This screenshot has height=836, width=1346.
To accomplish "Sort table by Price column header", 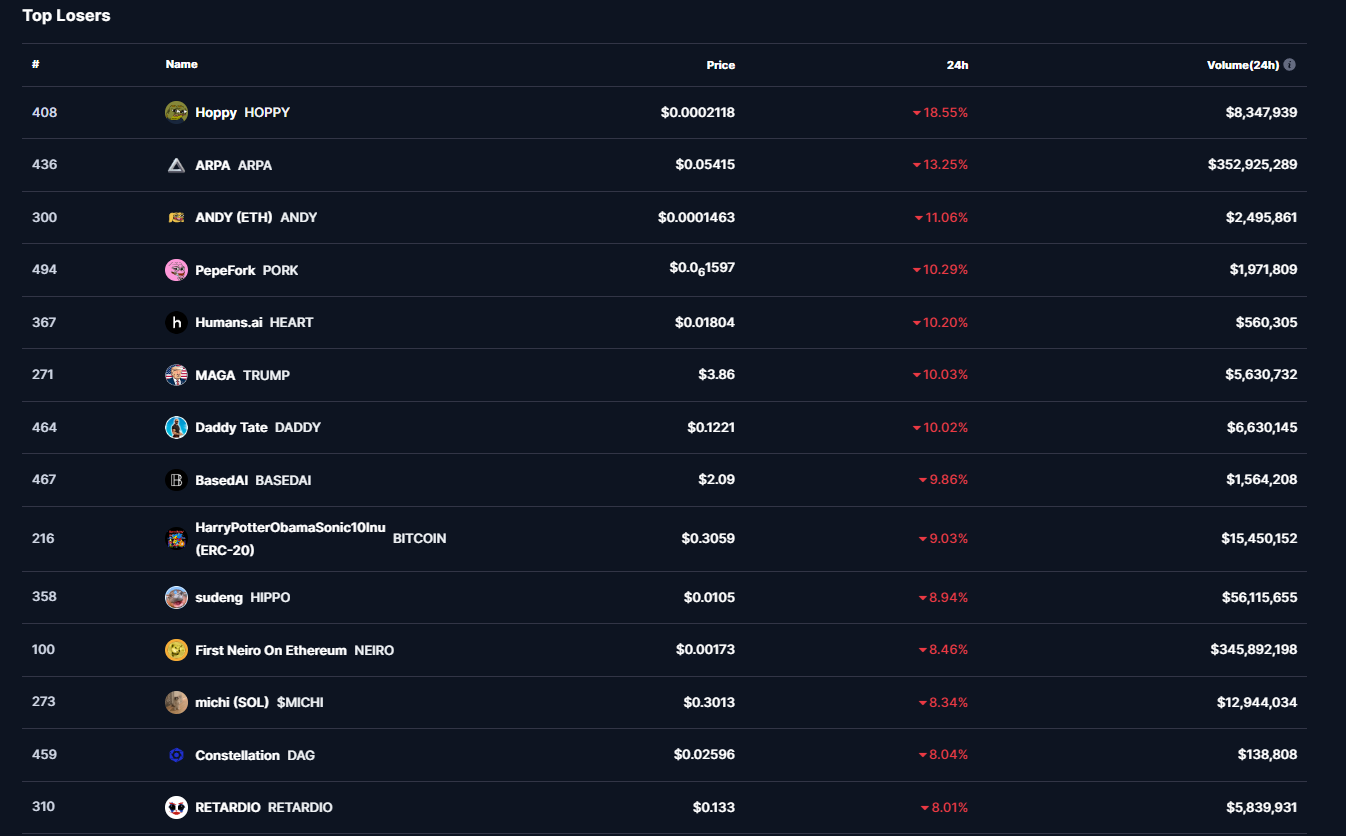I will [720, 65].
